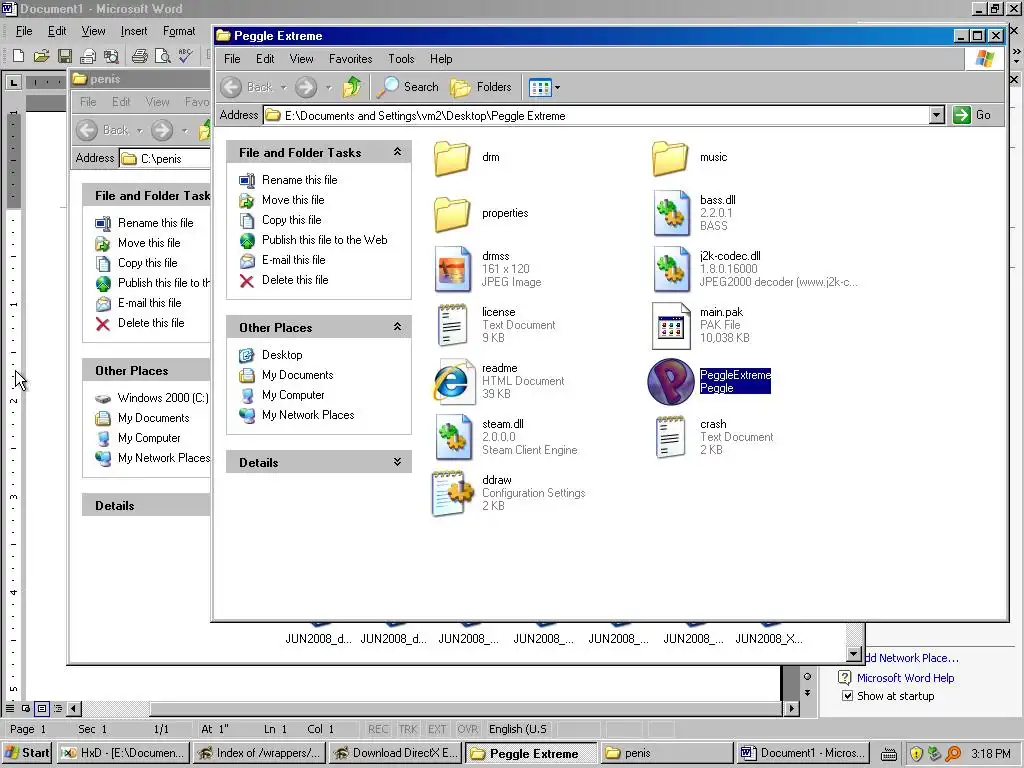
Task: Open the address bar dropdown in Peggle Extreme
Action: 936,116
